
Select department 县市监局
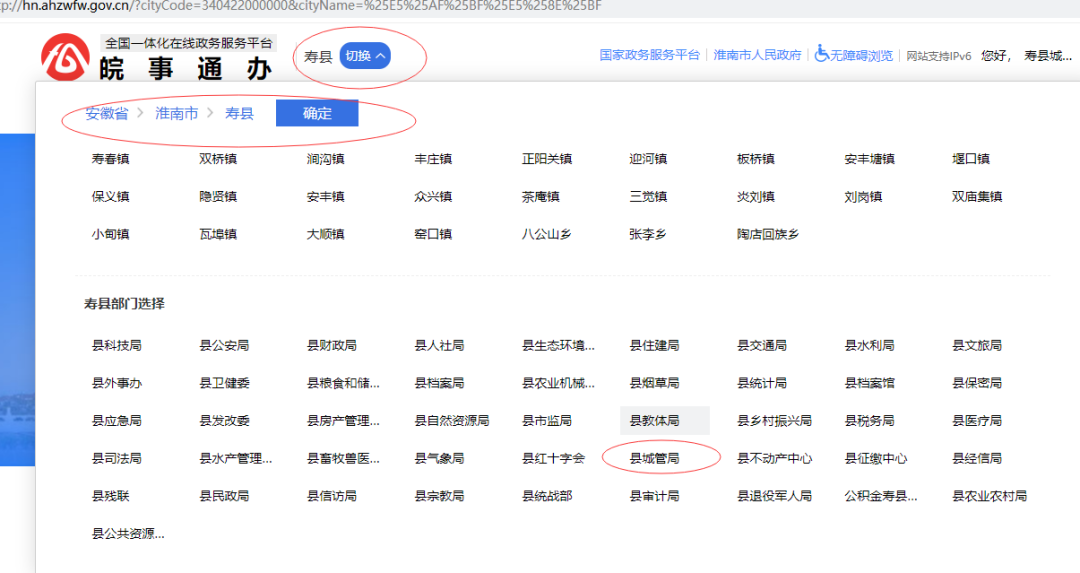point(546,421)
